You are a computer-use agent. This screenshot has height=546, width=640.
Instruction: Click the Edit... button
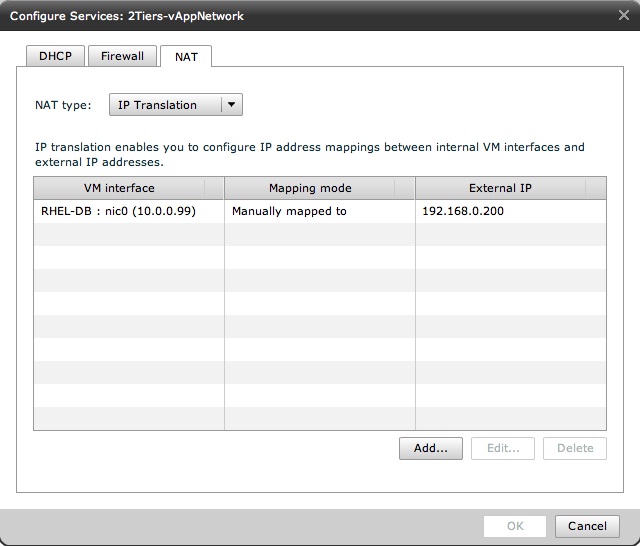(x=503, y=448)
